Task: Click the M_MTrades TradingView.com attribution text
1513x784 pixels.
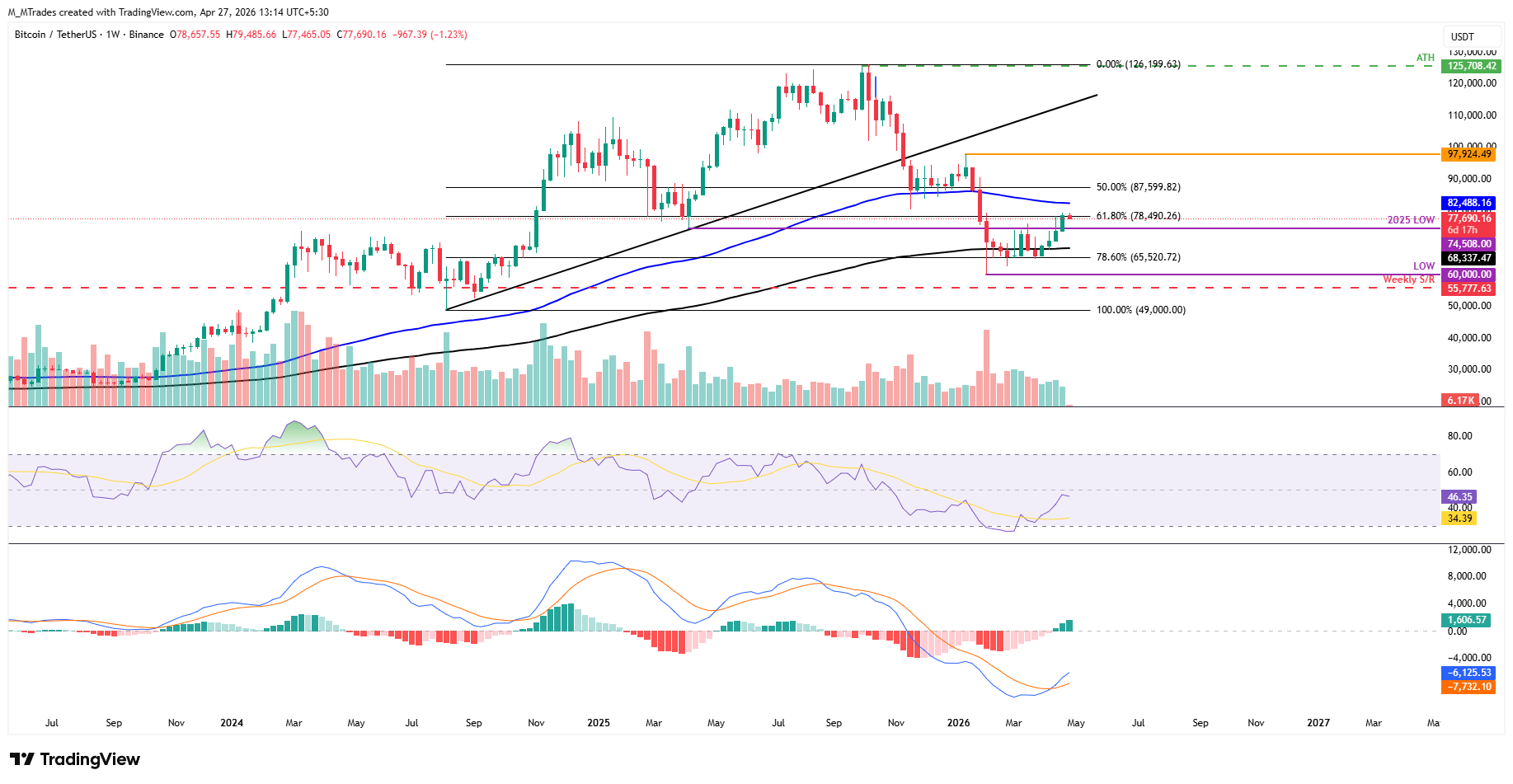Action: (x=168, y=12)
